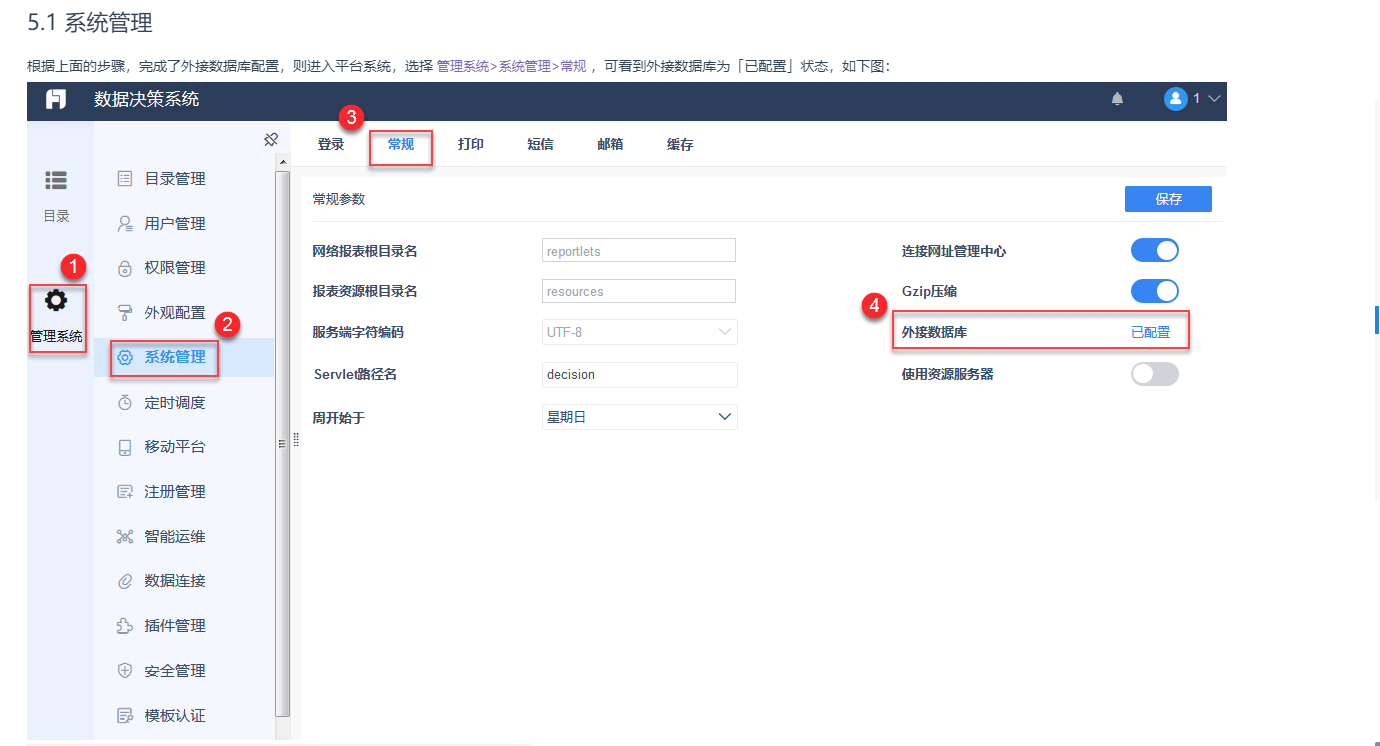Switch to the 登录 tab
The width and height of the screenshot is (1380, 746).
click(x=331, y=144)
